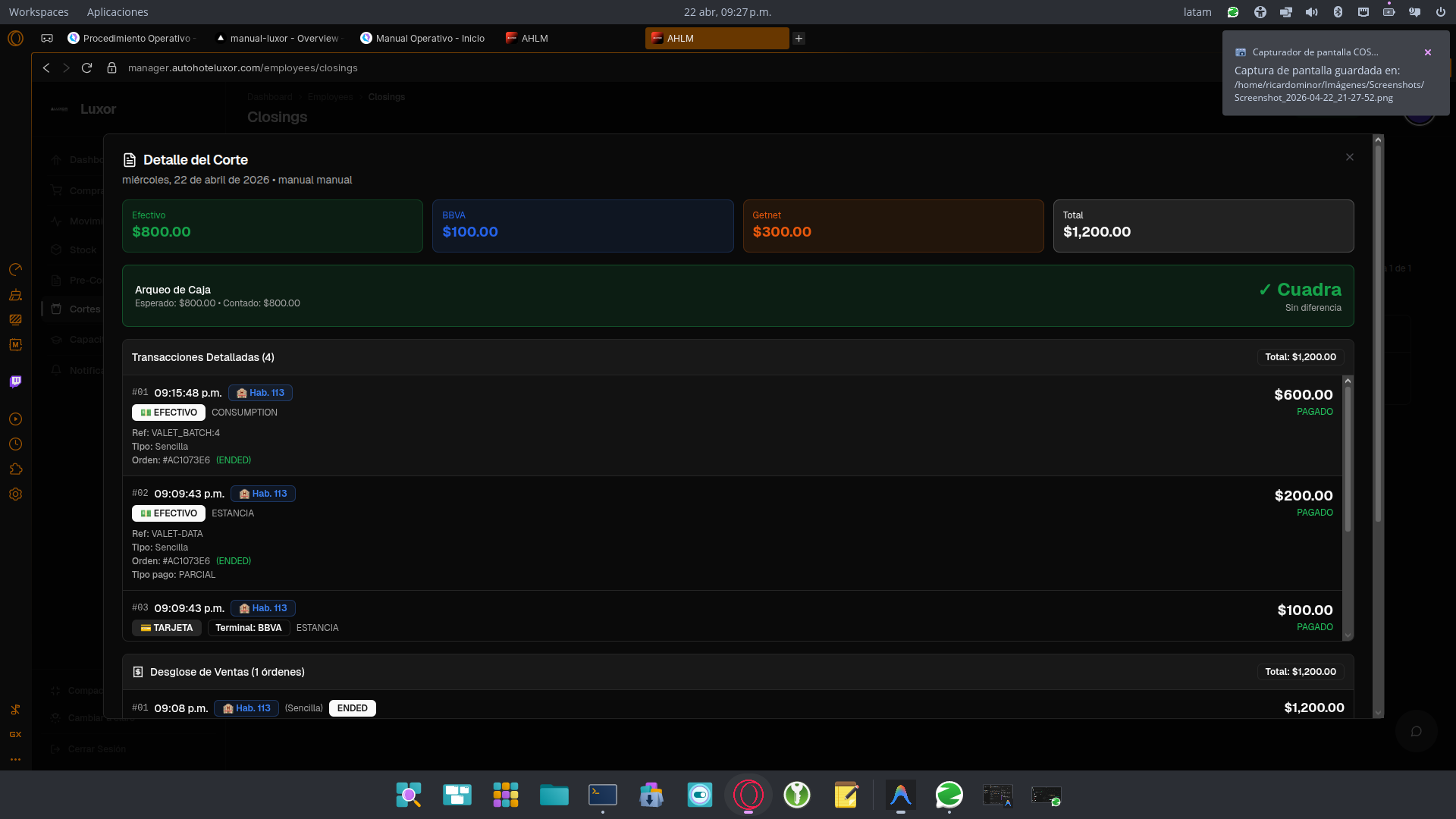Open the Files folder in the dock
This screenshot has width=1456, height=819.
(x=554, y=795)
